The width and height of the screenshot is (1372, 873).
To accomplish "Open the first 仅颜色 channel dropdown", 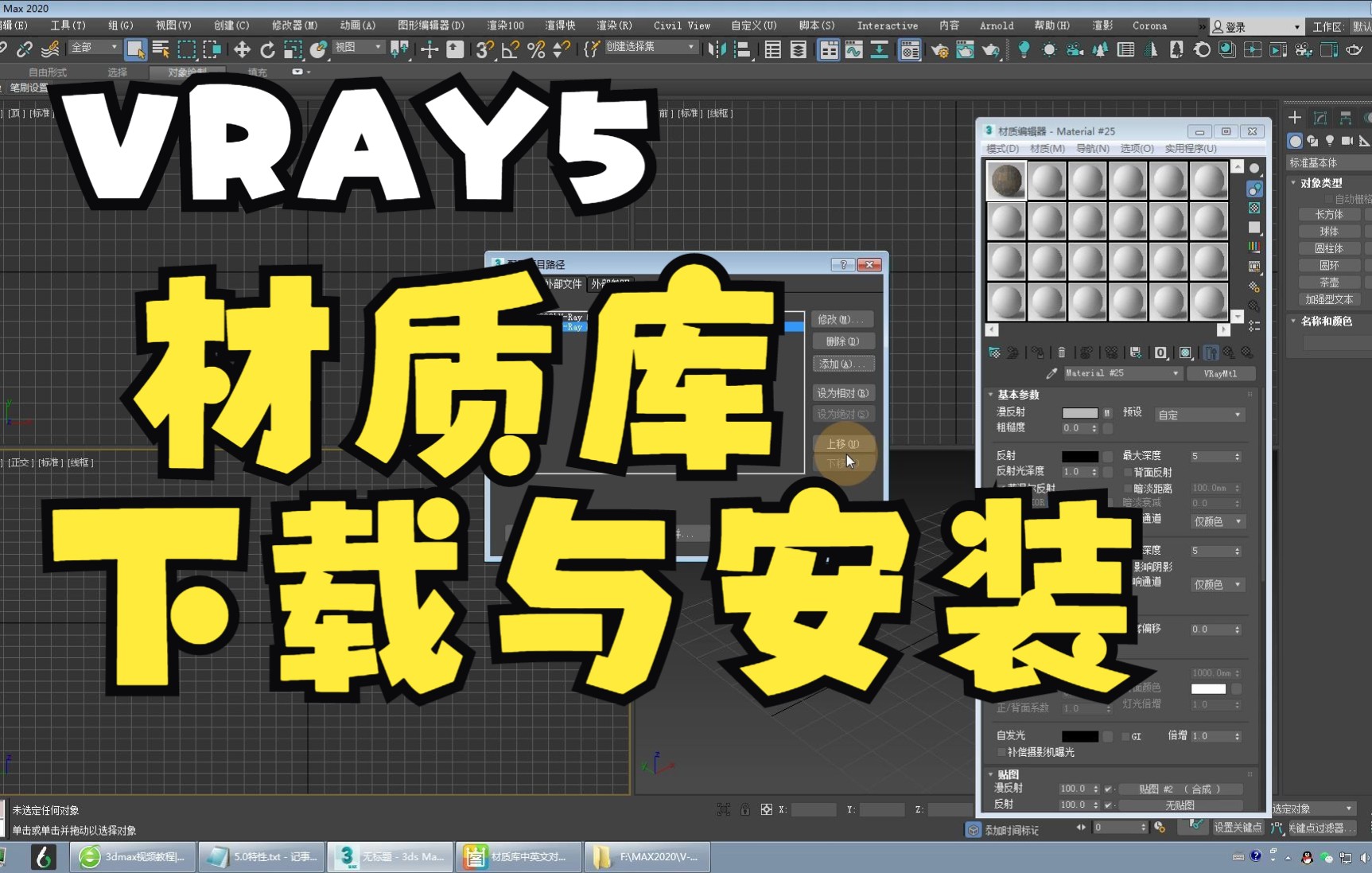I will (x=1217, y=521).
